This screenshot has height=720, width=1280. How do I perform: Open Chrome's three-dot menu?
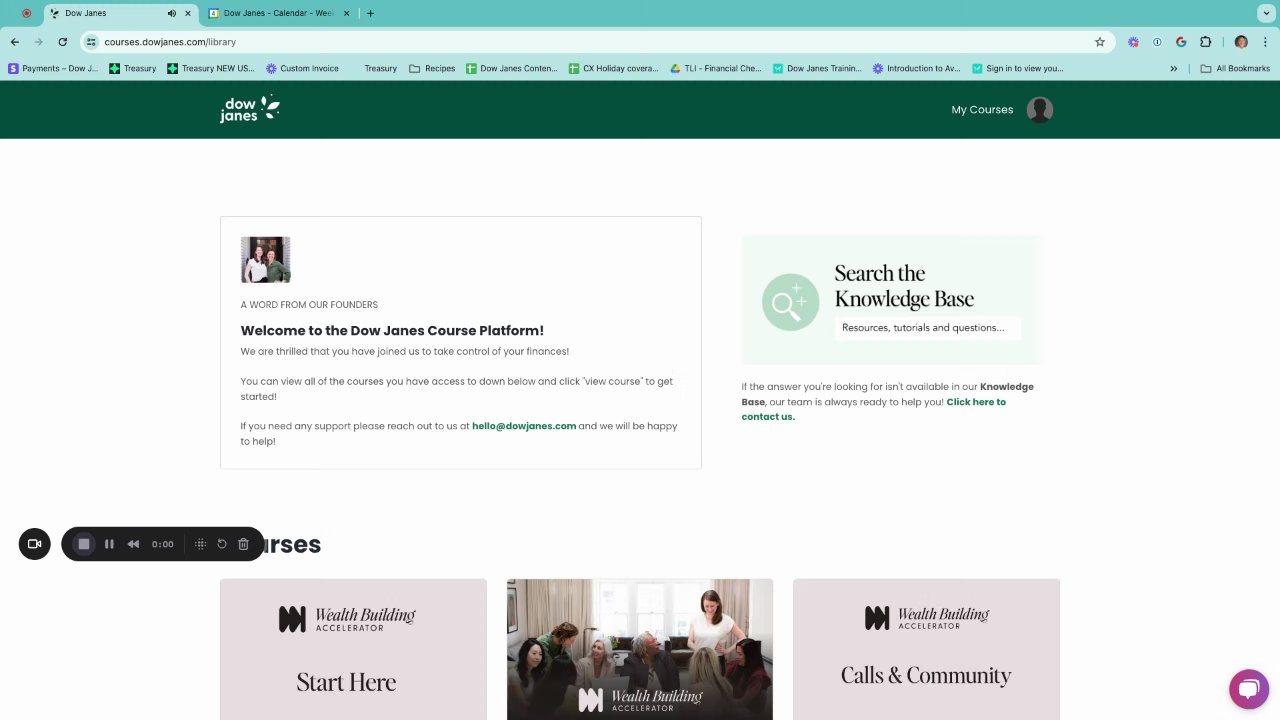pos(1265,42)
